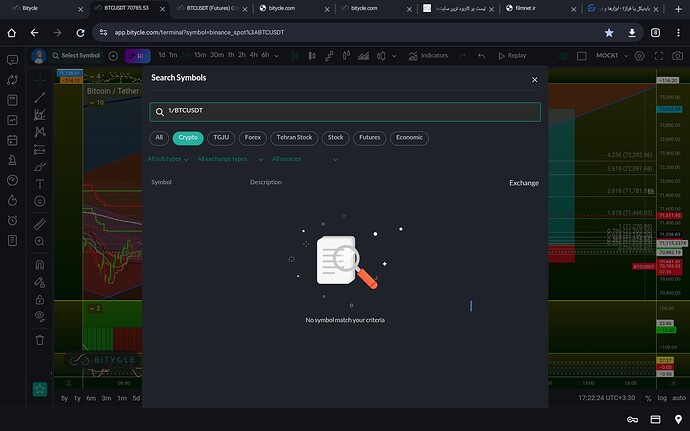Open the economic calendar sidebar icon
Viewport: 690px width, 431px height.
coord(12,140)
